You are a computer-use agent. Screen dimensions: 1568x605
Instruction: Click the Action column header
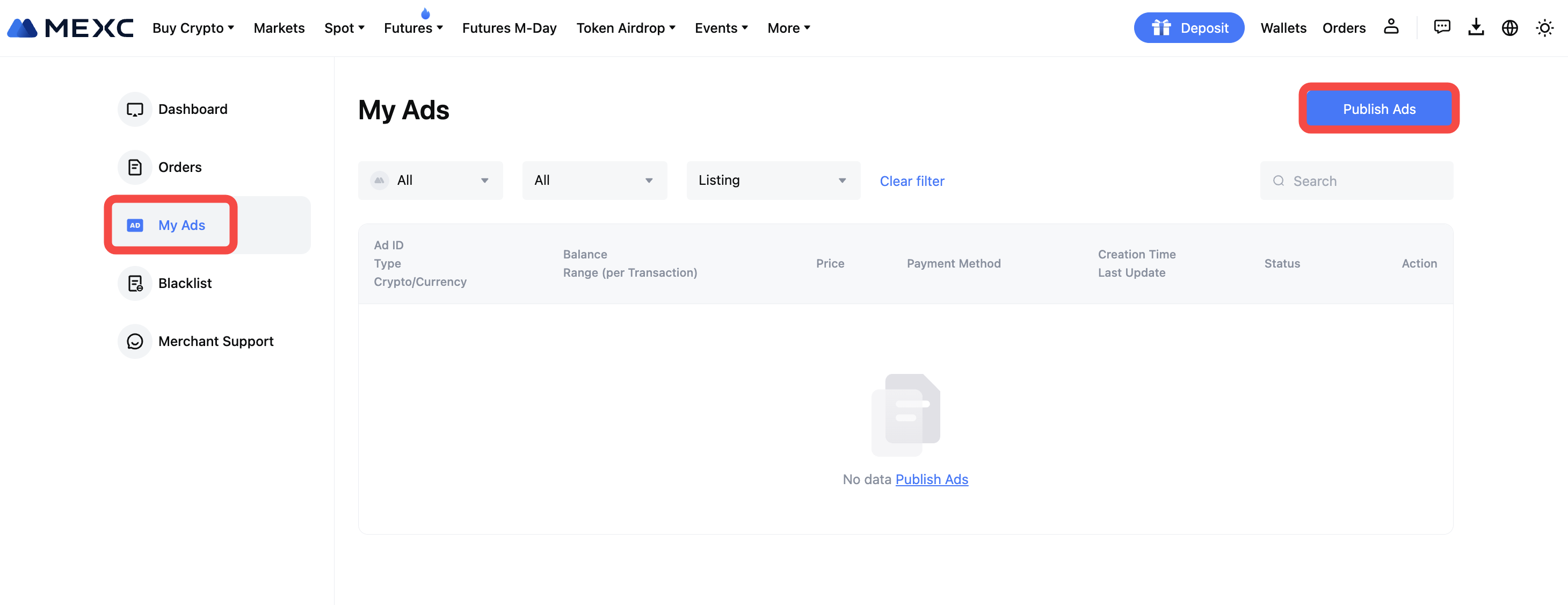(1419, 264)
